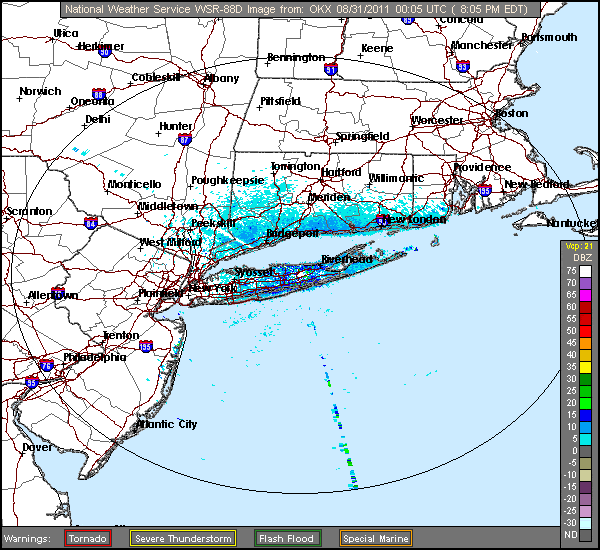
Task: Click the Interstate 87 shield below Hunter
Action: (184, 139)
